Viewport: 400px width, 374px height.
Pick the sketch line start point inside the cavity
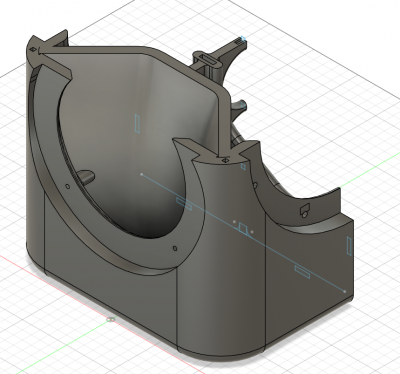[142, 174]
